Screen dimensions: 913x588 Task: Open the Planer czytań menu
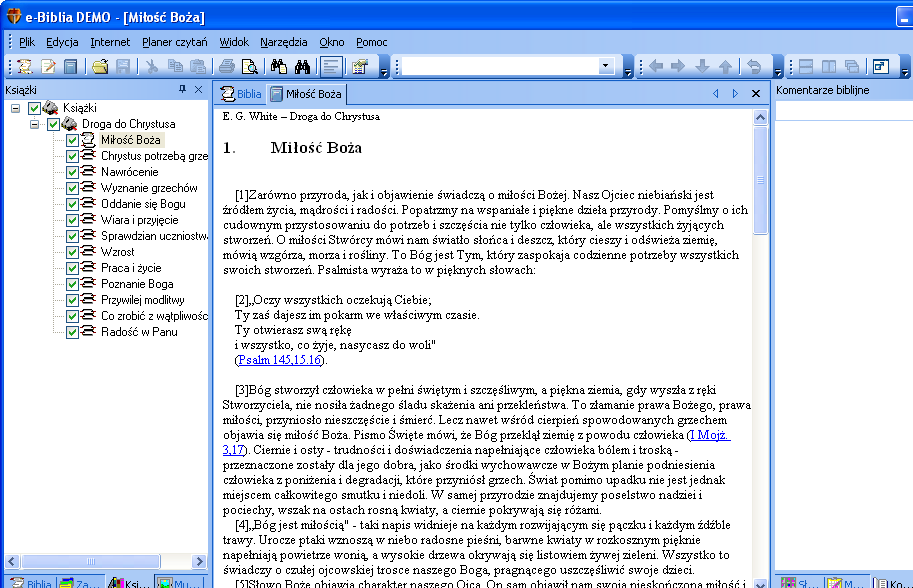175,42
